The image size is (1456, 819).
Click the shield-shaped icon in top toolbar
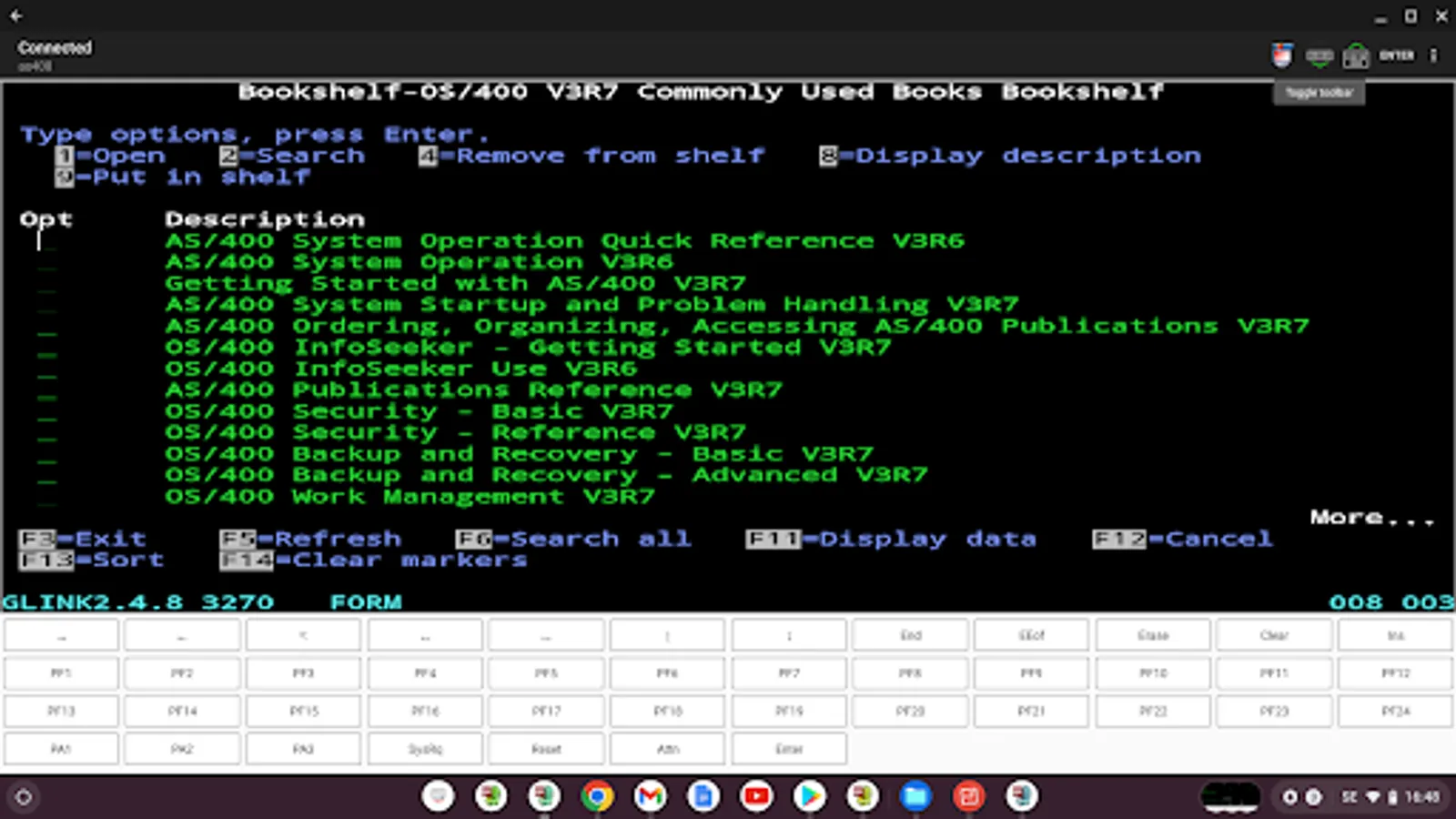(1282, 56)
